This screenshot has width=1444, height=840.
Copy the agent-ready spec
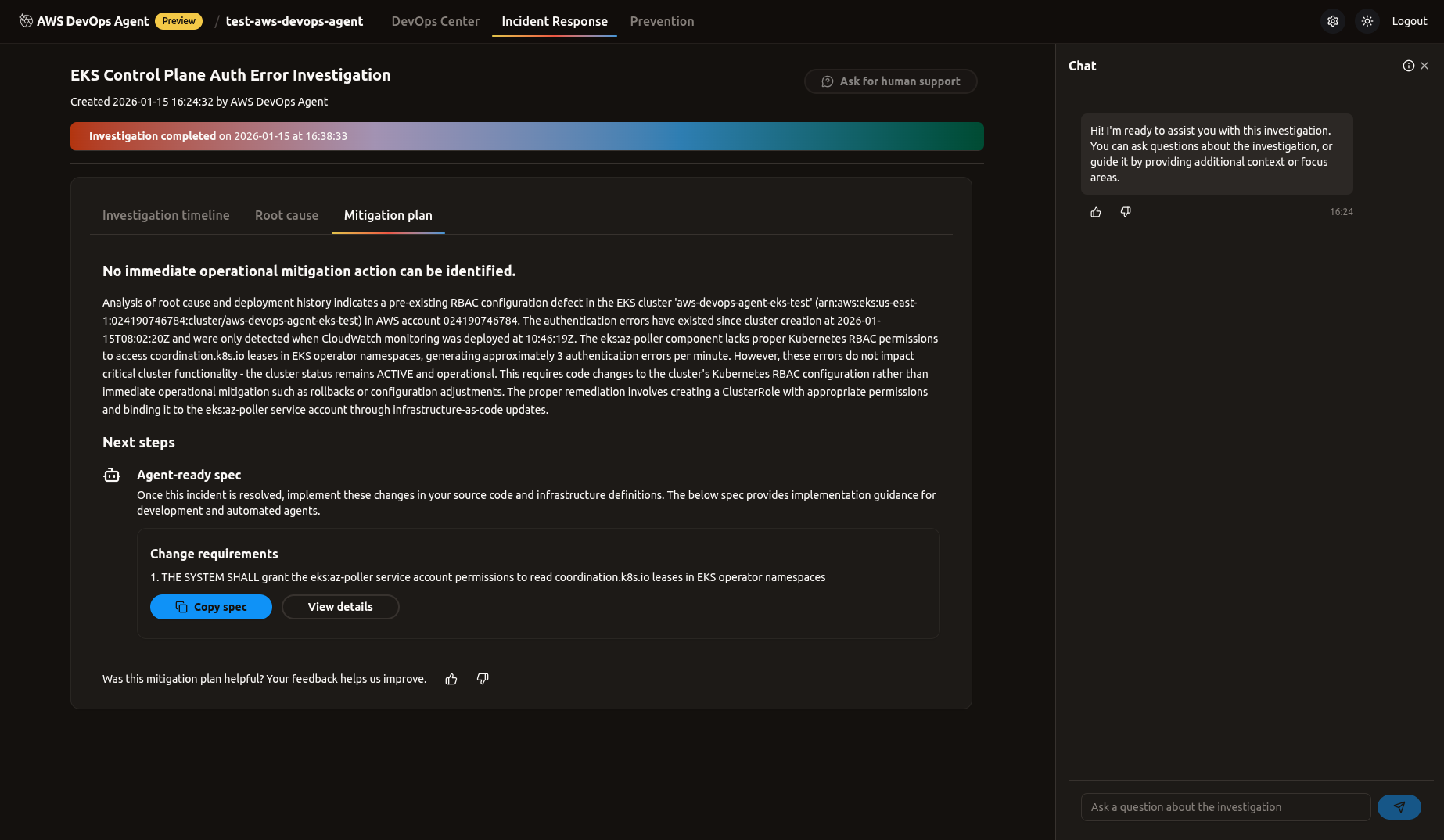(x=211, y=607)
